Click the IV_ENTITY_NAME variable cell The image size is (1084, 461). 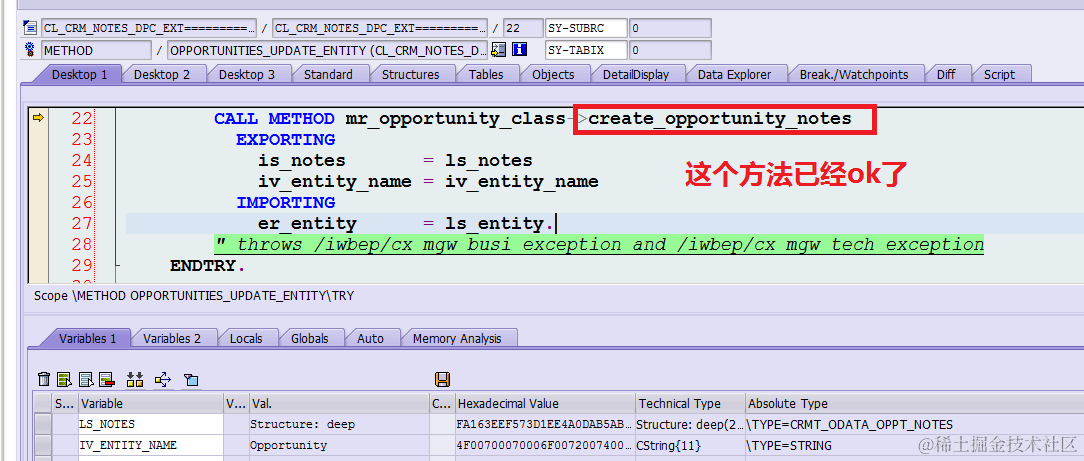(151, 445)
